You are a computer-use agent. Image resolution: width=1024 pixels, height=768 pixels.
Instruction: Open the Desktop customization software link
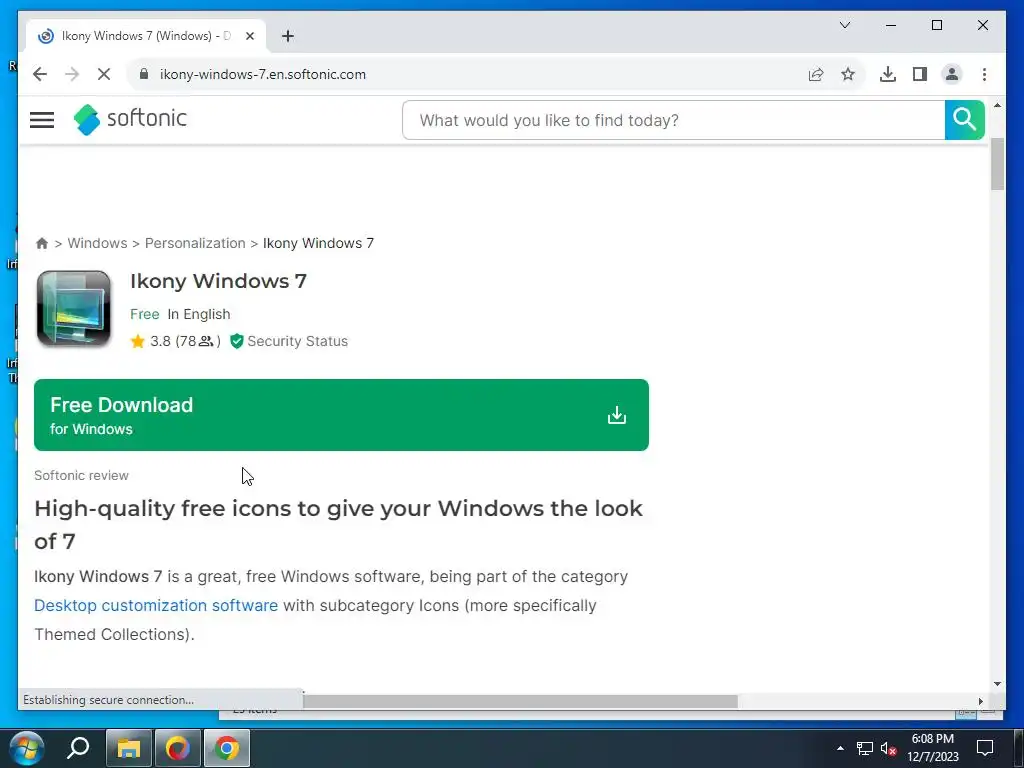pyautogui.click(x=156, y=605)
